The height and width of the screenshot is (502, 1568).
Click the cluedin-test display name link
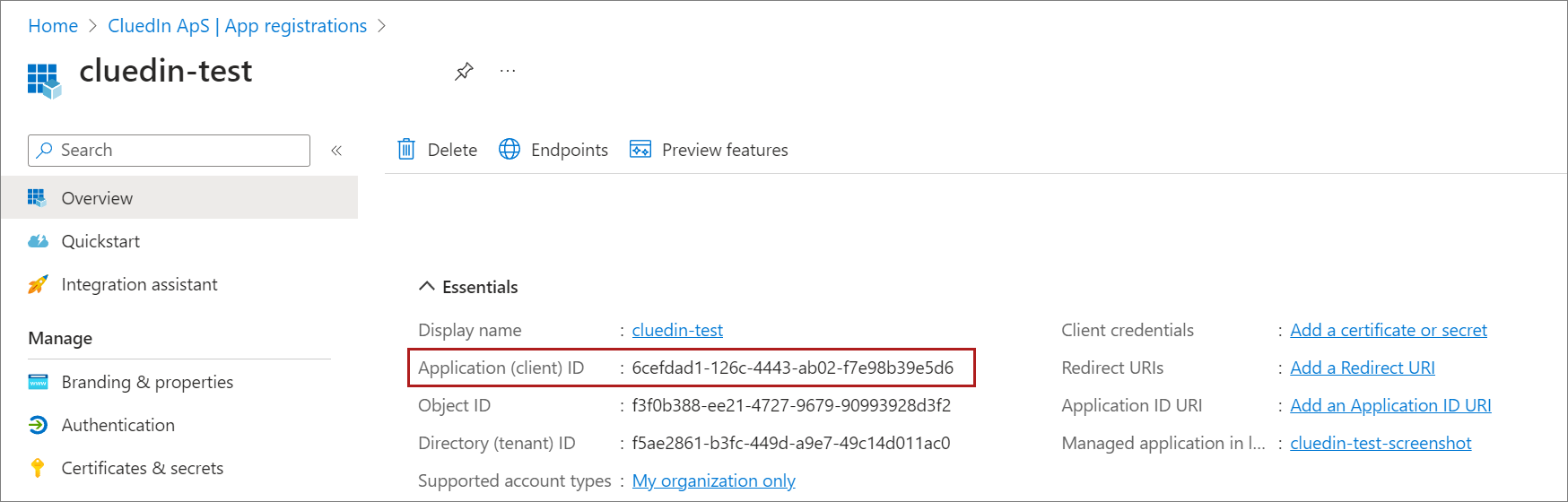coord(677,330)
